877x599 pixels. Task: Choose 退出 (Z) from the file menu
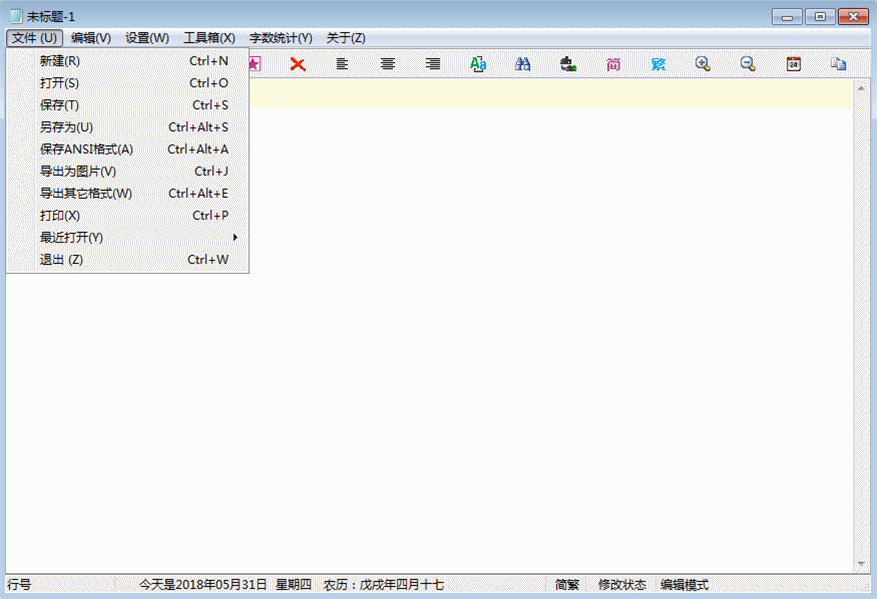[128, 260]
